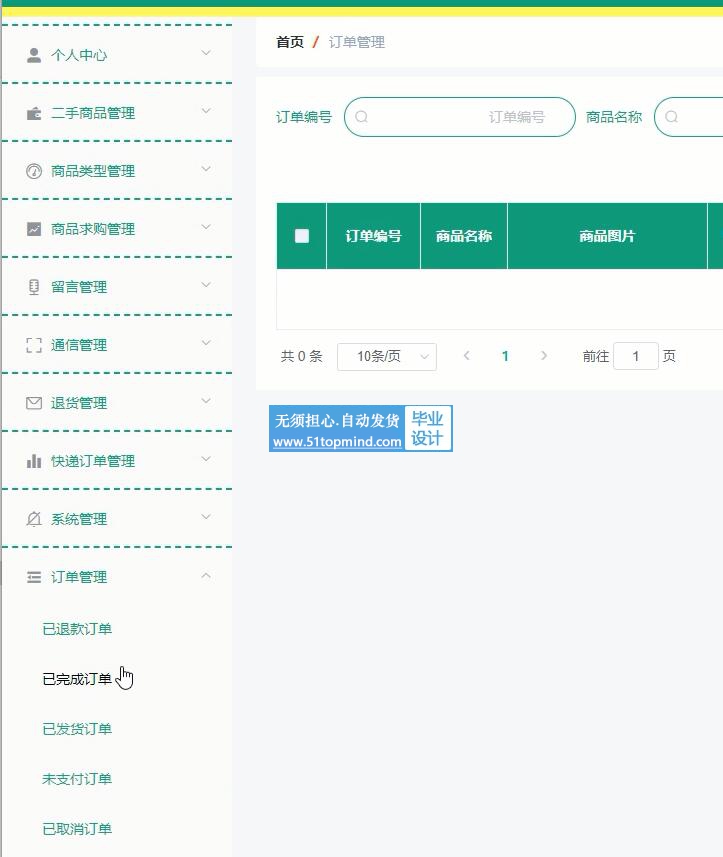Expand the 留言管理 chevron
Image resolution: width=723 pixels, height=857 pixels.
(206, 285)
